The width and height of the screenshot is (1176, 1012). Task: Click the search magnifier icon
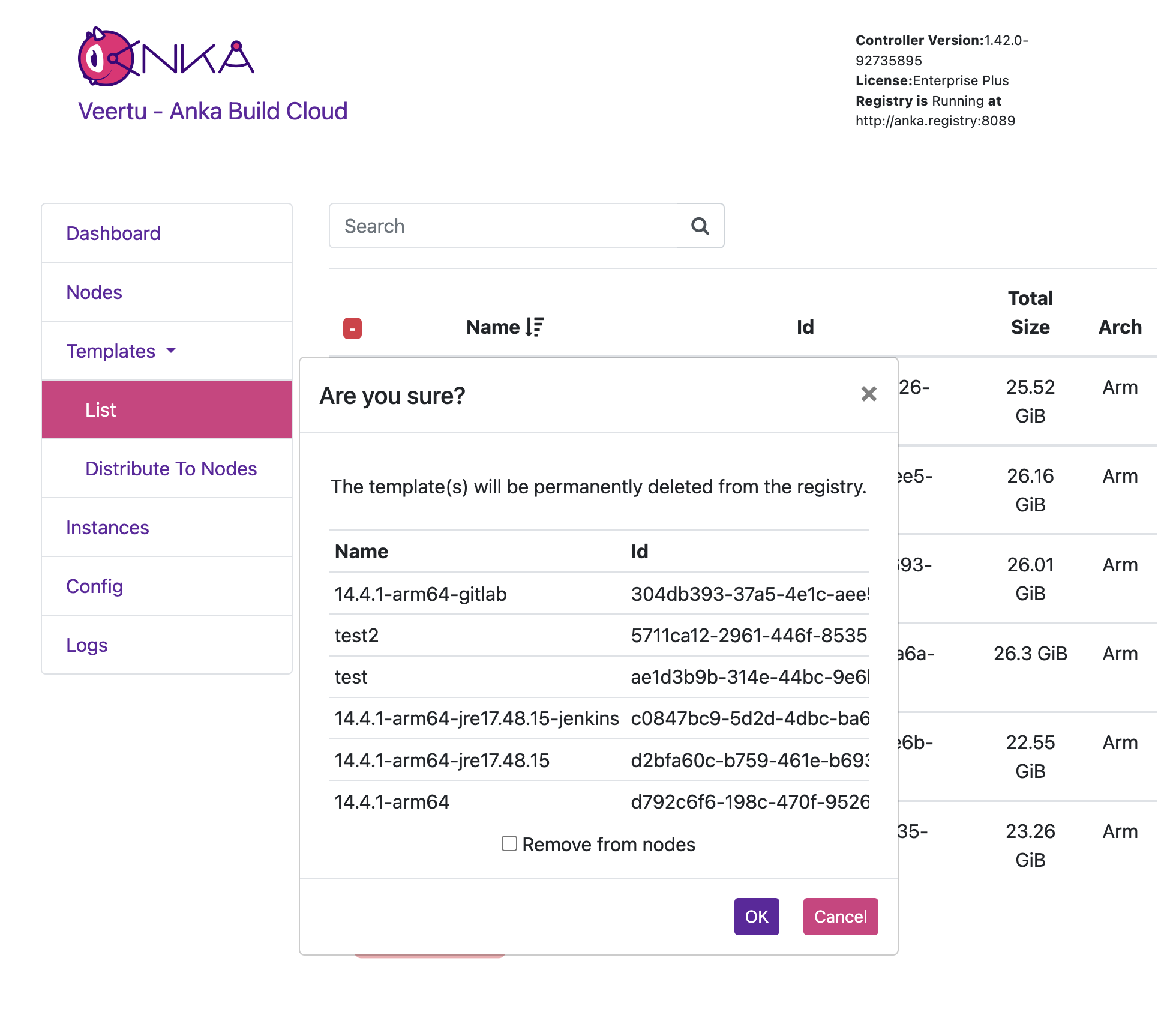700,226
